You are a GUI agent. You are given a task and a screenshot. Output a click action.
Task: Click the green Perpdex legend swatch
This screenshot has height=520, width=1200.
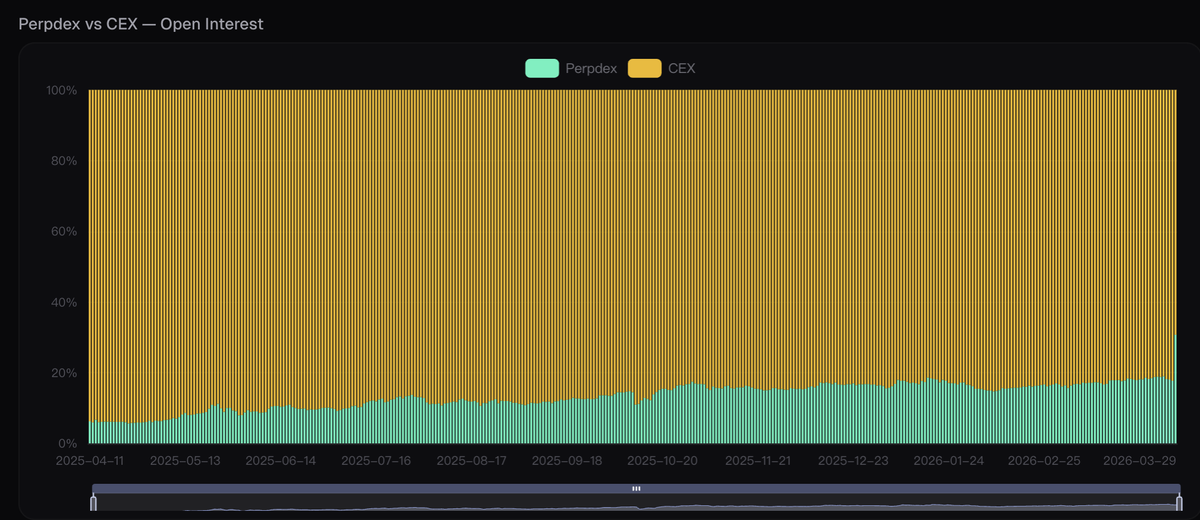542,68
